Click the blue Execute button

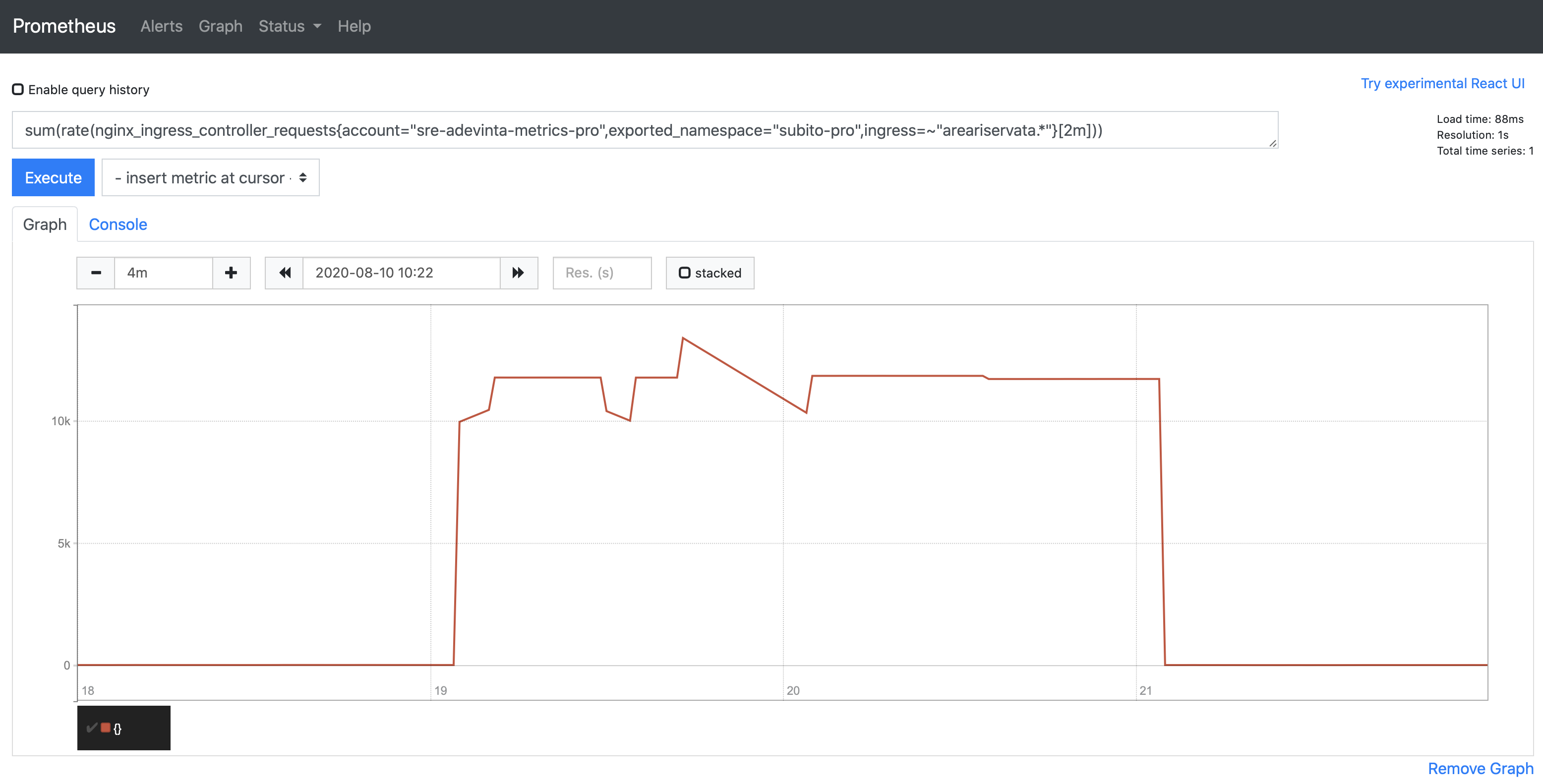[54, 178]
